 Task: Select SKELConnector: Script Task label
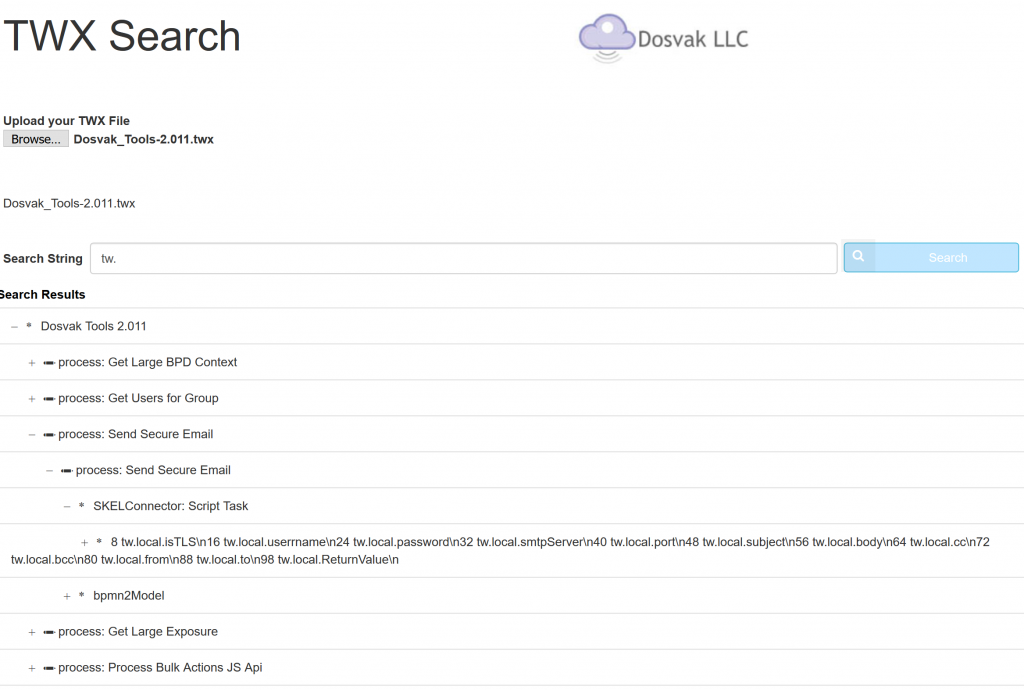click(x=170, y=506)
